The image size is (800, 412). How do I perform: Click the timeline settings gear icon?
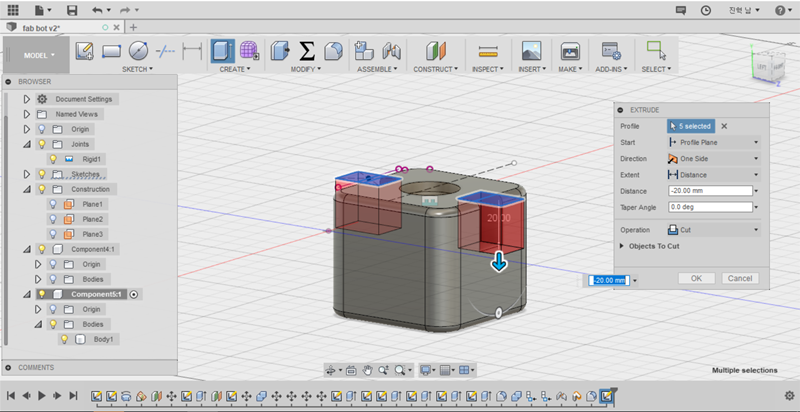[x=789, y=396]
